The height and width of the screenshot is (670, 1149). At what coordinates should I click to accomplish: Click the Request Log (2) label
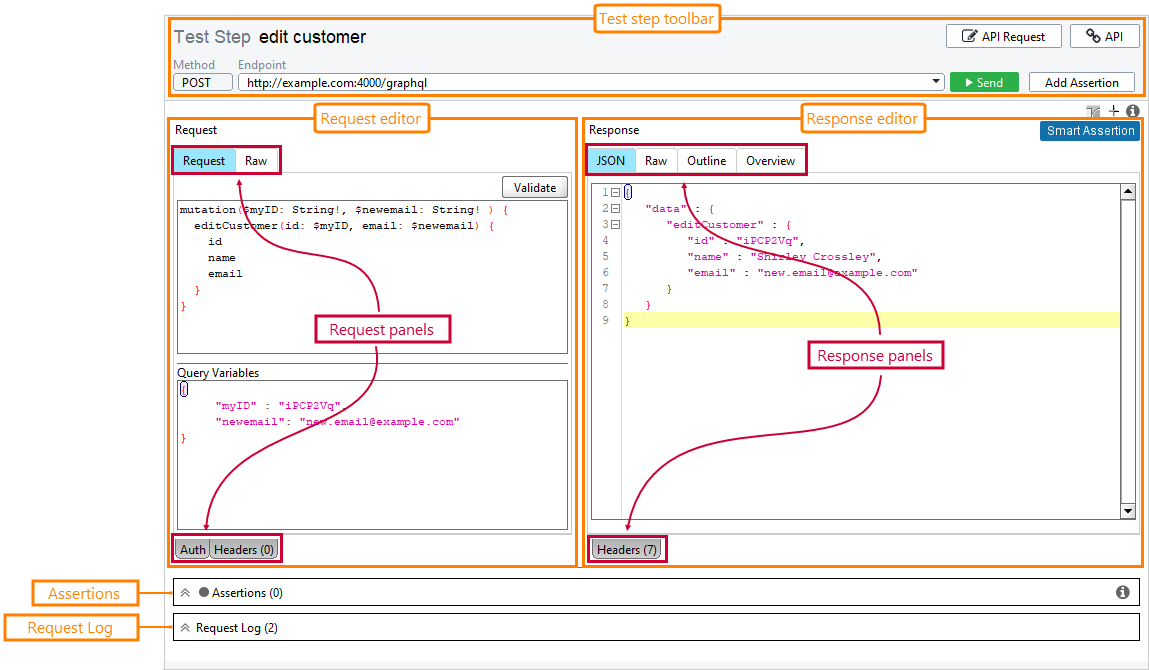click(x=237, y=627)
